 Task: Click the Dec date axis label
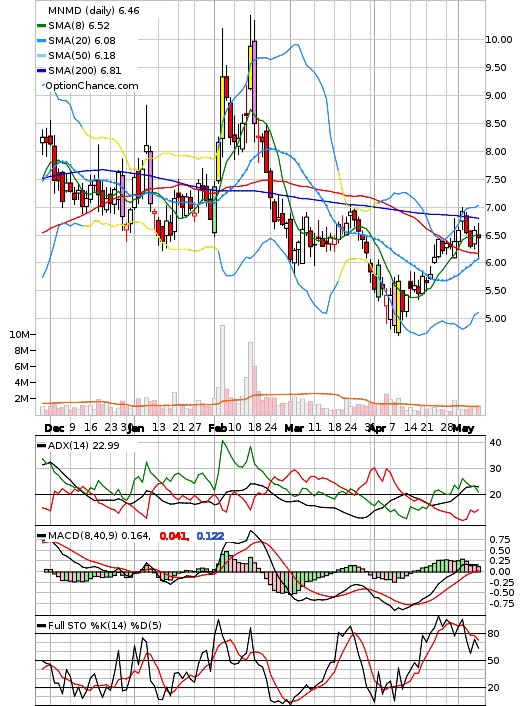54,427
